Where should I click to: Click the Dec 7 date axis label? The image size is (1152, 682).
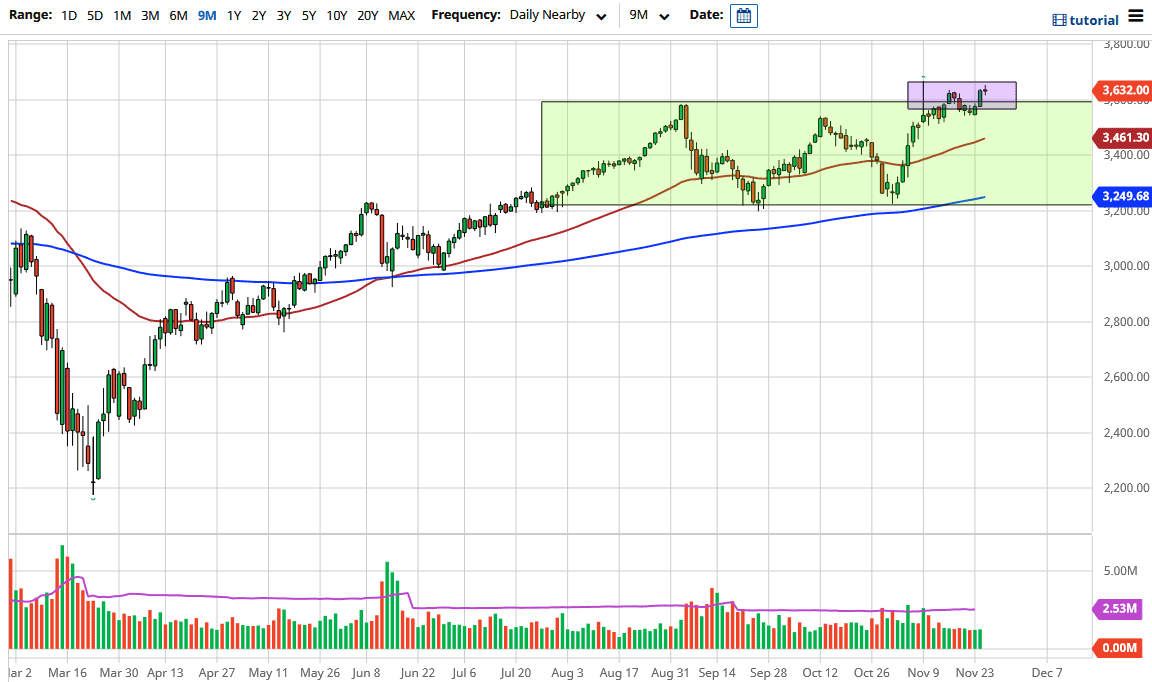[x=1046, y=672]
